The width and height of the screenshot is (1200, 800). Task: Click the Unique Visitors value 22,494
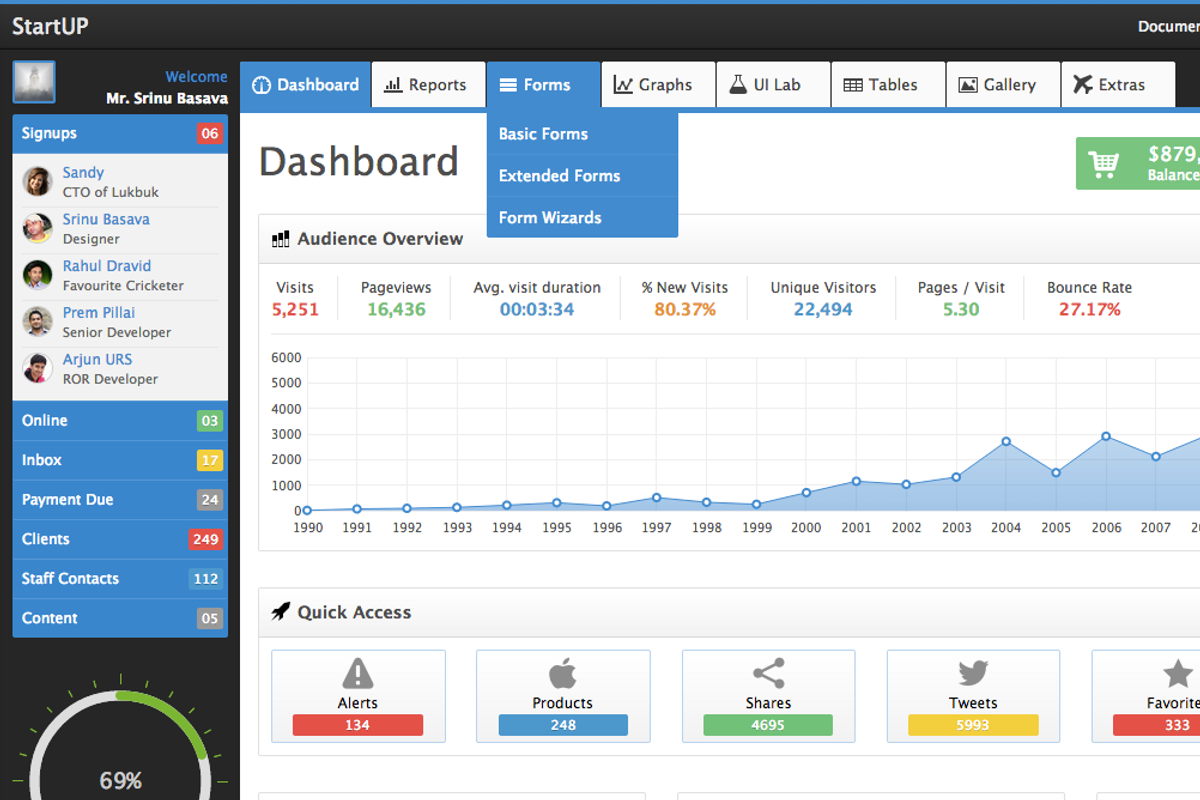pos(823,310)
